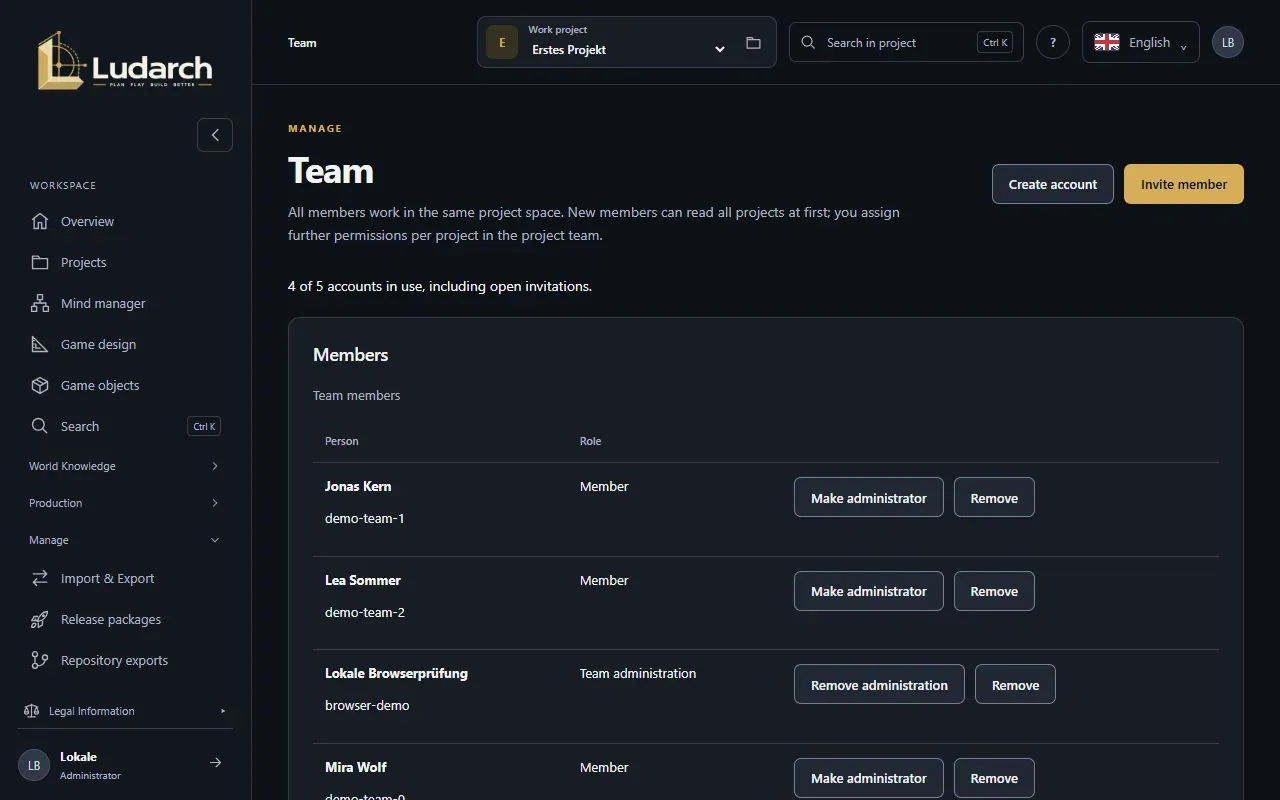Image resolution: width=1280 pixels, height=800 pixels.
Task: Click the username demo-team-2
Action: 365,612
